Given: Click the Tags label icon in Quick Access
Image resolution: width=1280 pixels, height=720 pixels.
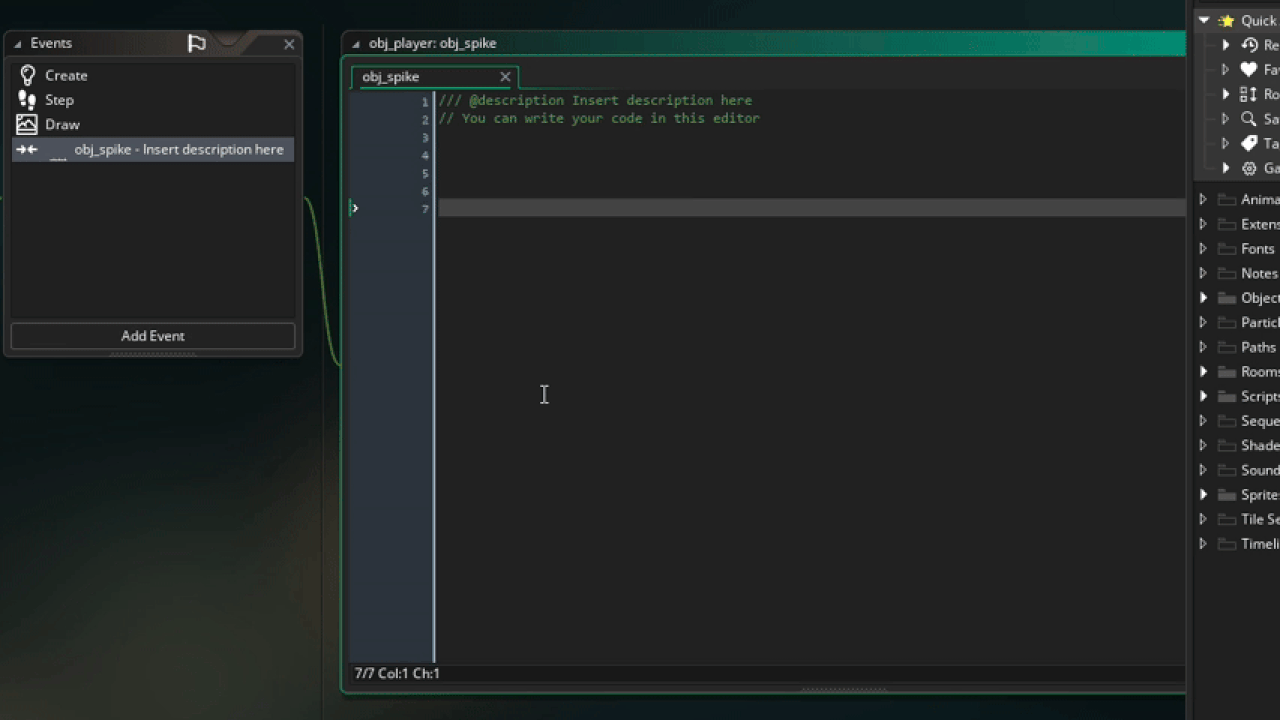Looking at the screenshot, I should point(1249,143).
